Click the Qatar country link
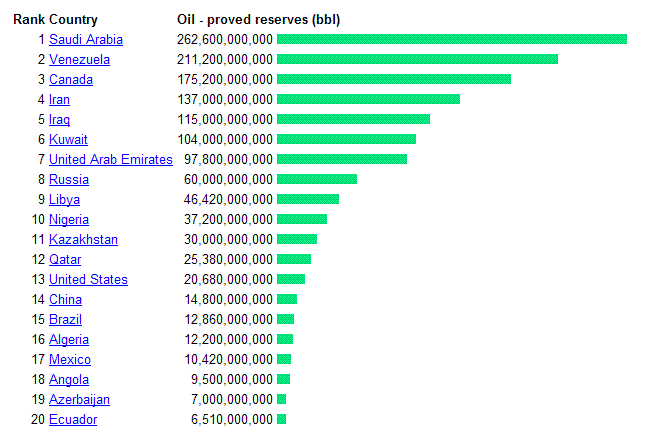 65,260
